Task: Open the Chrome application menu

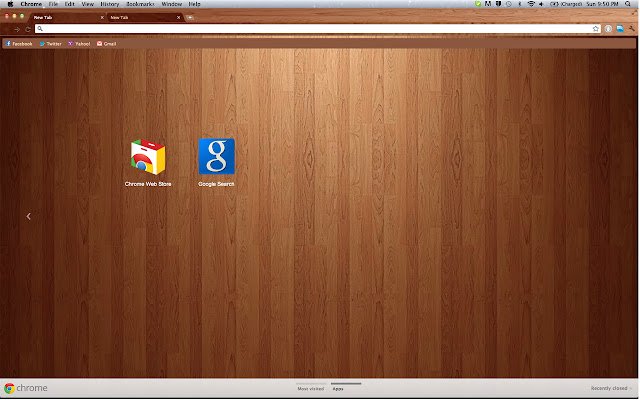Action: pos(31,4)
